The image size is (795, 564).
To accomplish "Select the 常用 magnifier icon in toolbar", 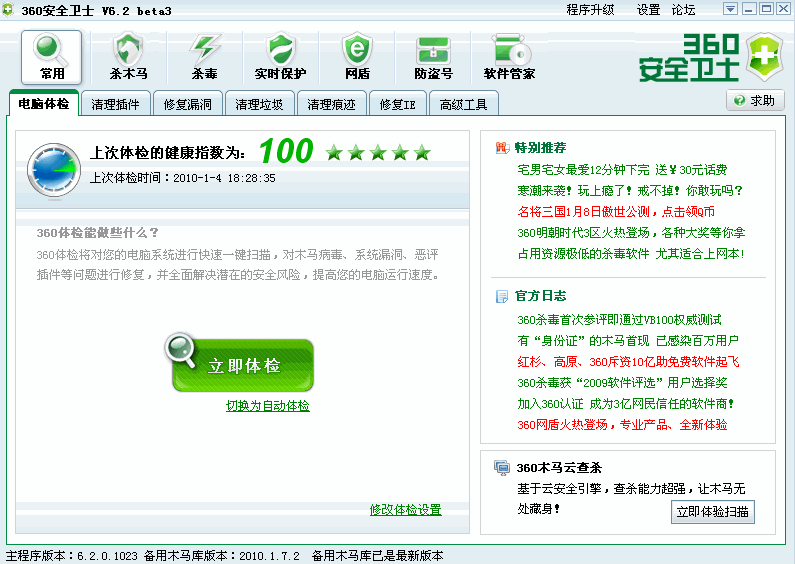I will (x=51, y=57).
